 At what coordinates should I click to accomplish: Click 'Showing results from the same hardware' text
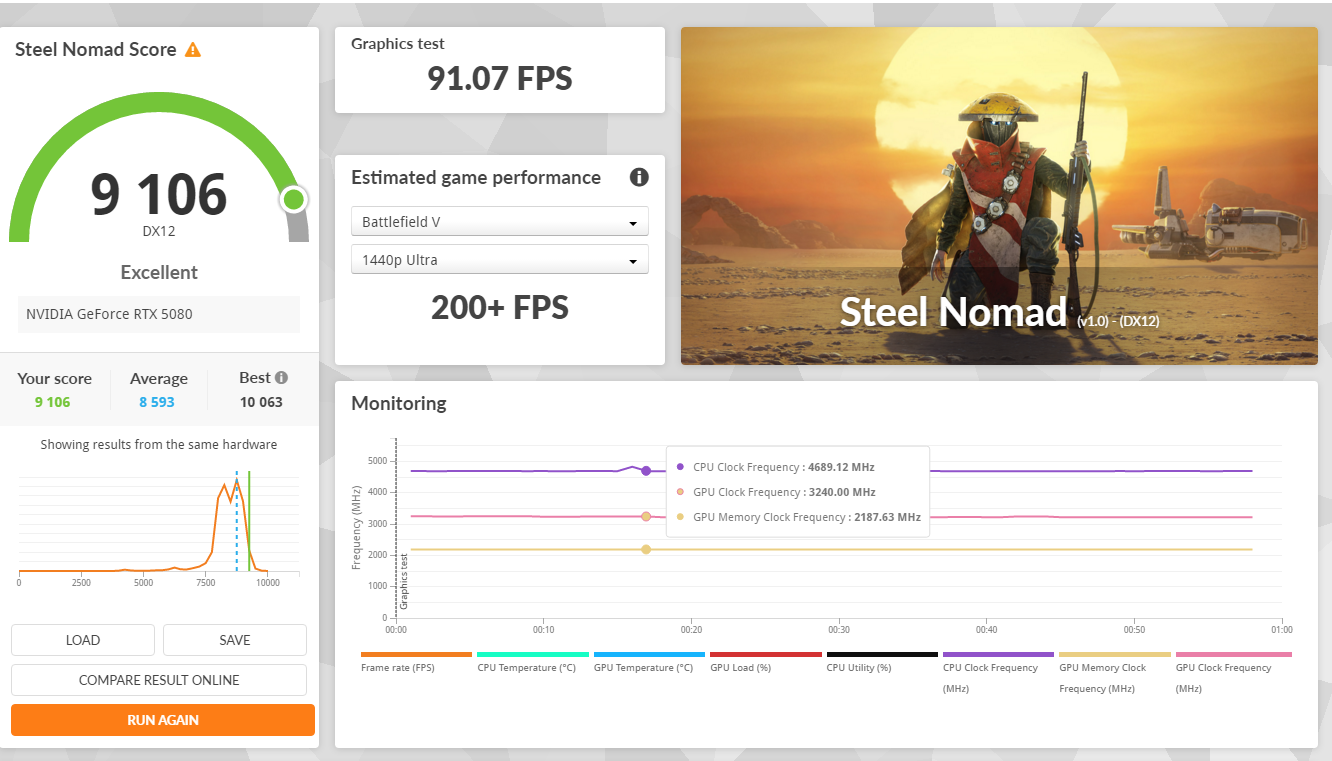tap(159, 445)
